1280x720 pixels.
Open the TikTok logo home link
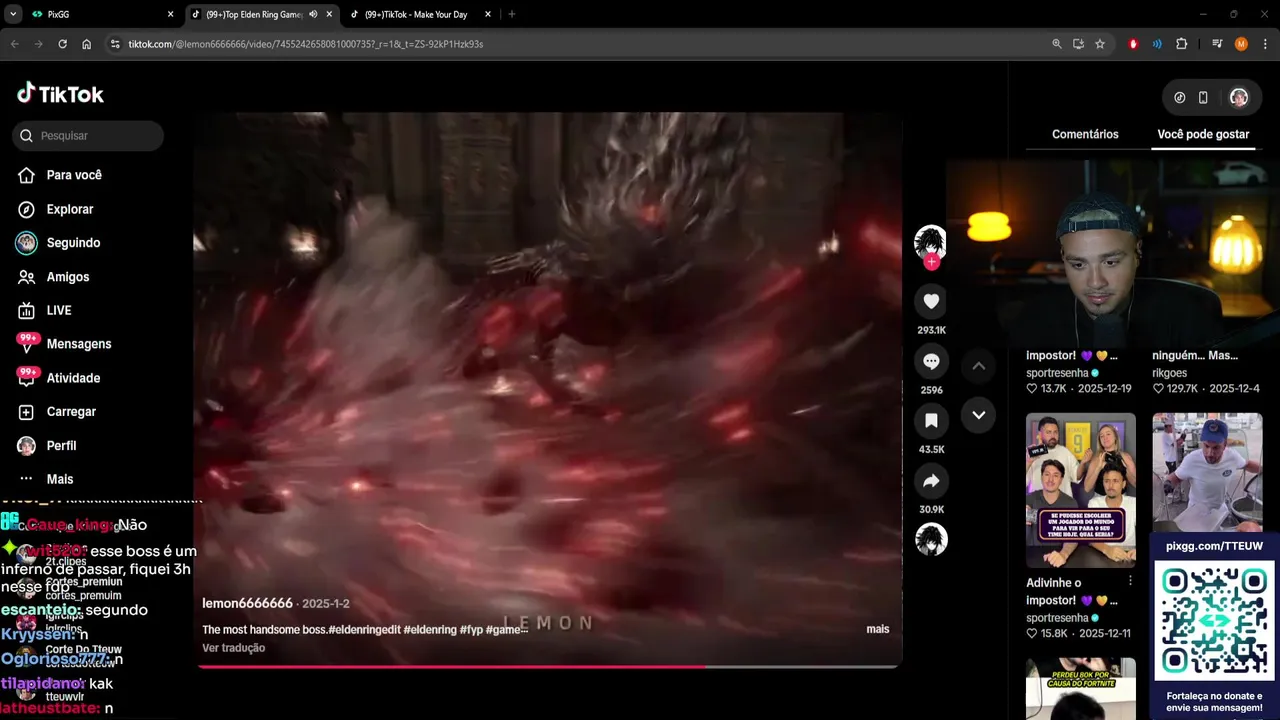[x=60, y=94]
